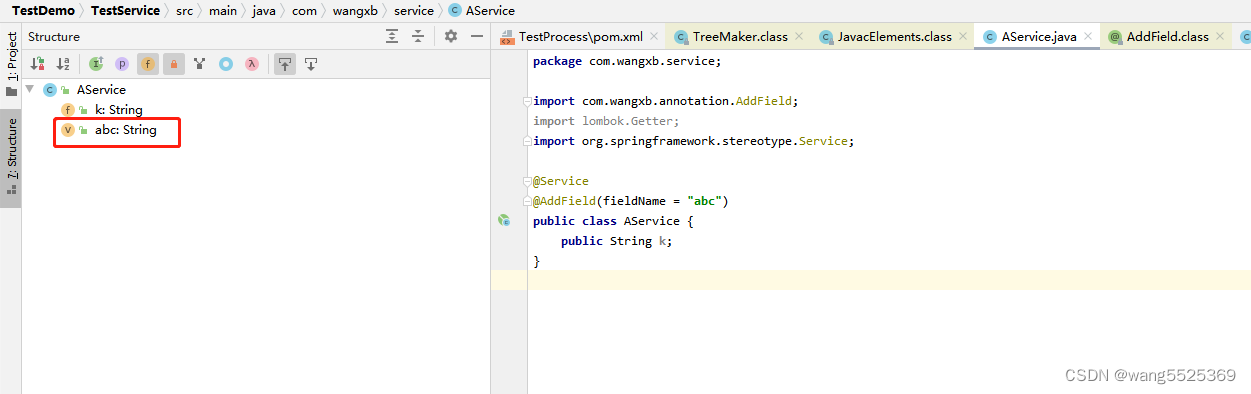Select field k: String in Structure

(118, 110)
